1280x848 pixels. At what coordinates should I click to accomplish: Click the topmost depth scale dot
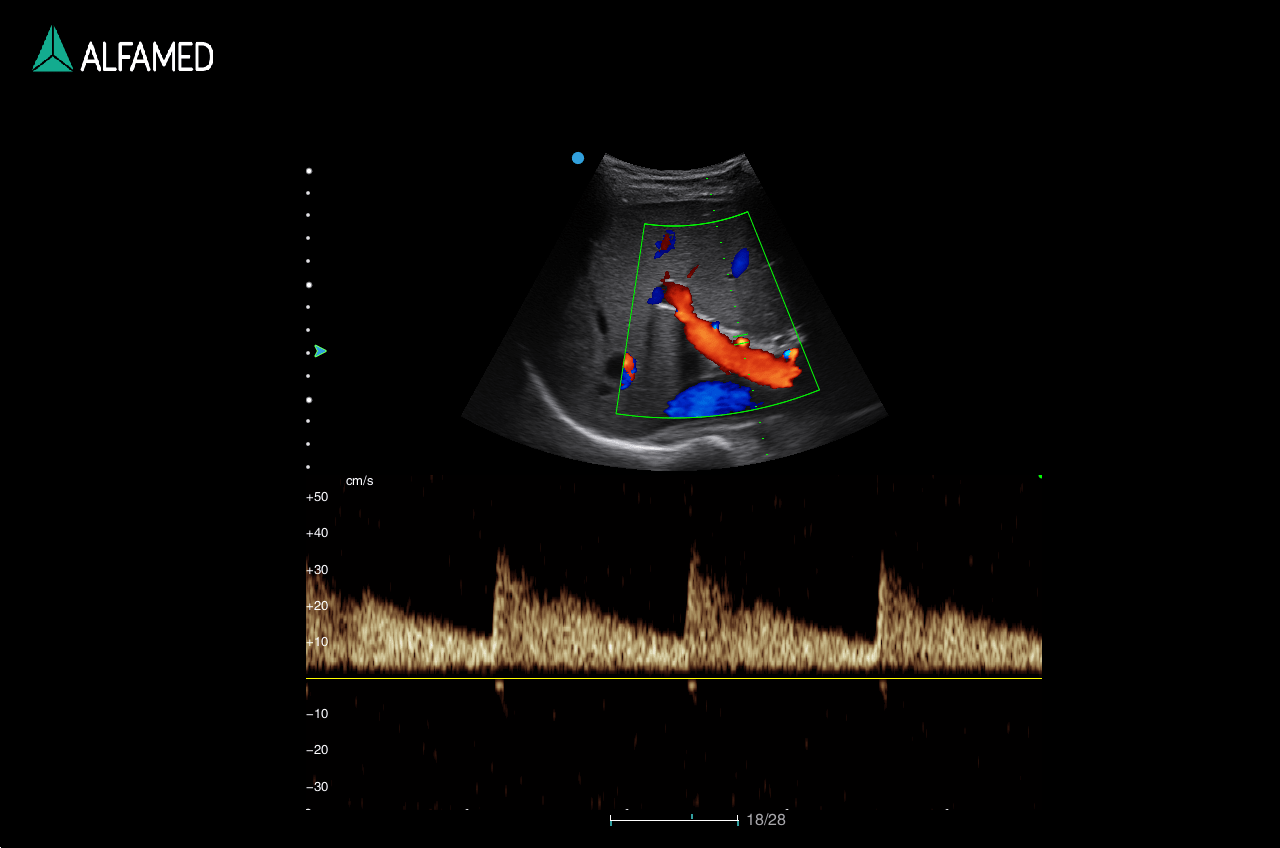308,171
